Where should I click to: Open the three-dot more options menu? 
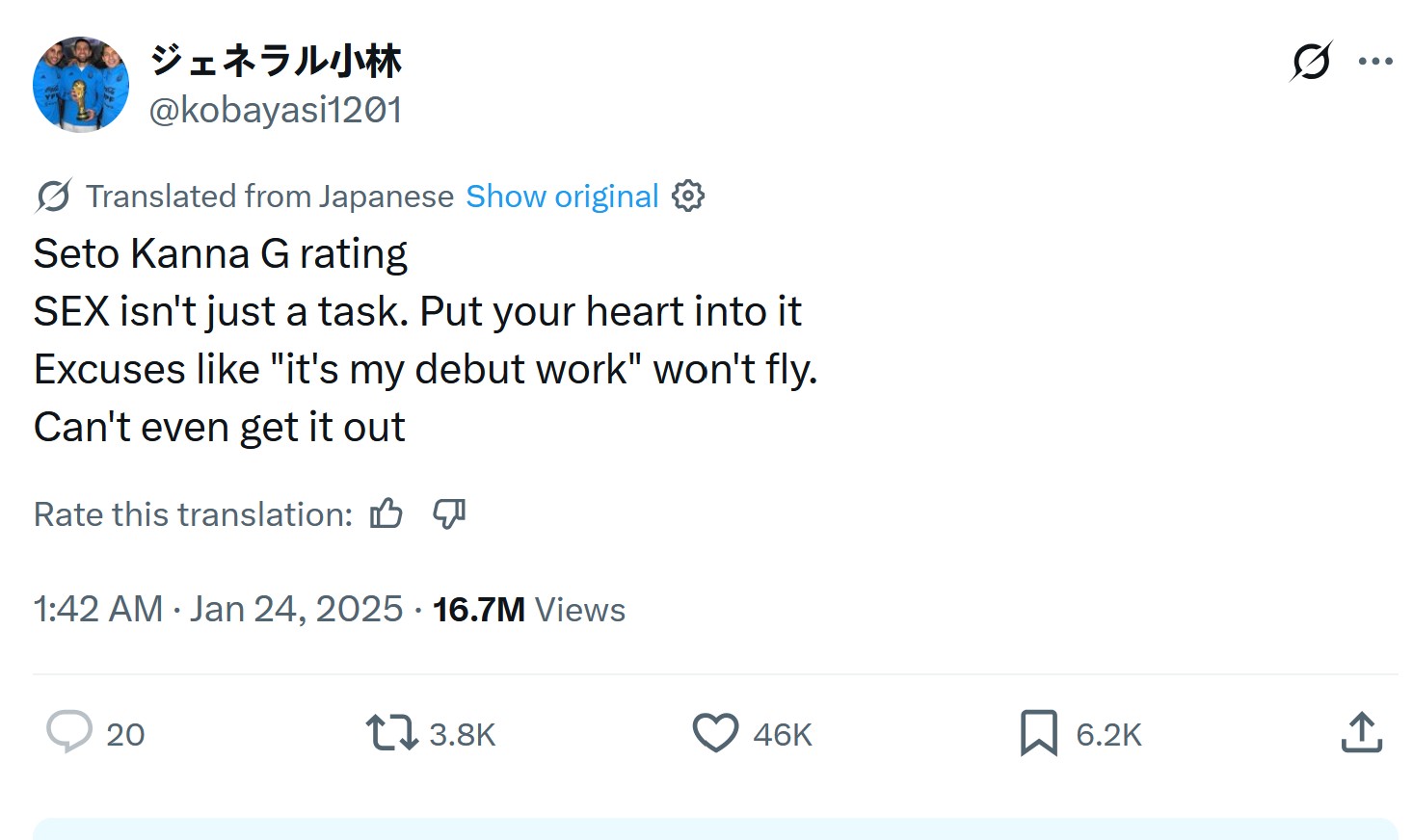1375,62
